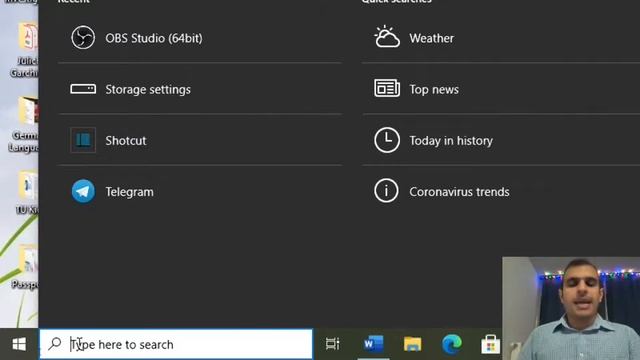Click the 'Telegram' recent entry text

tap(129, 192)
